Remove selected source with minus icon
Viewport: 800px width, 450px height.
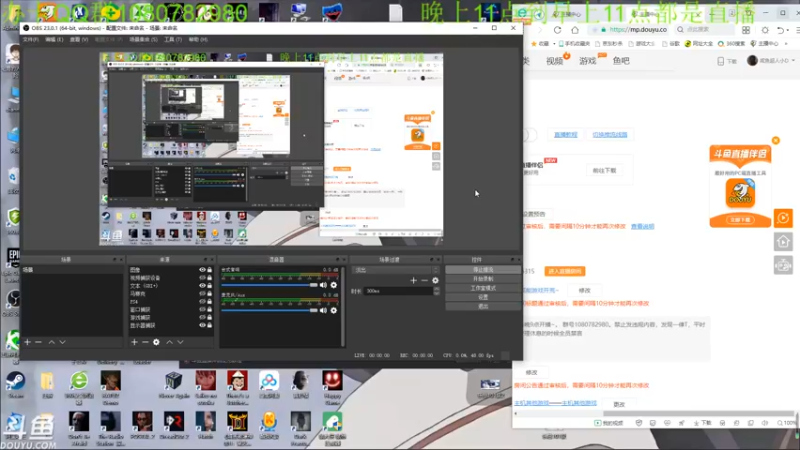[145, 342]
